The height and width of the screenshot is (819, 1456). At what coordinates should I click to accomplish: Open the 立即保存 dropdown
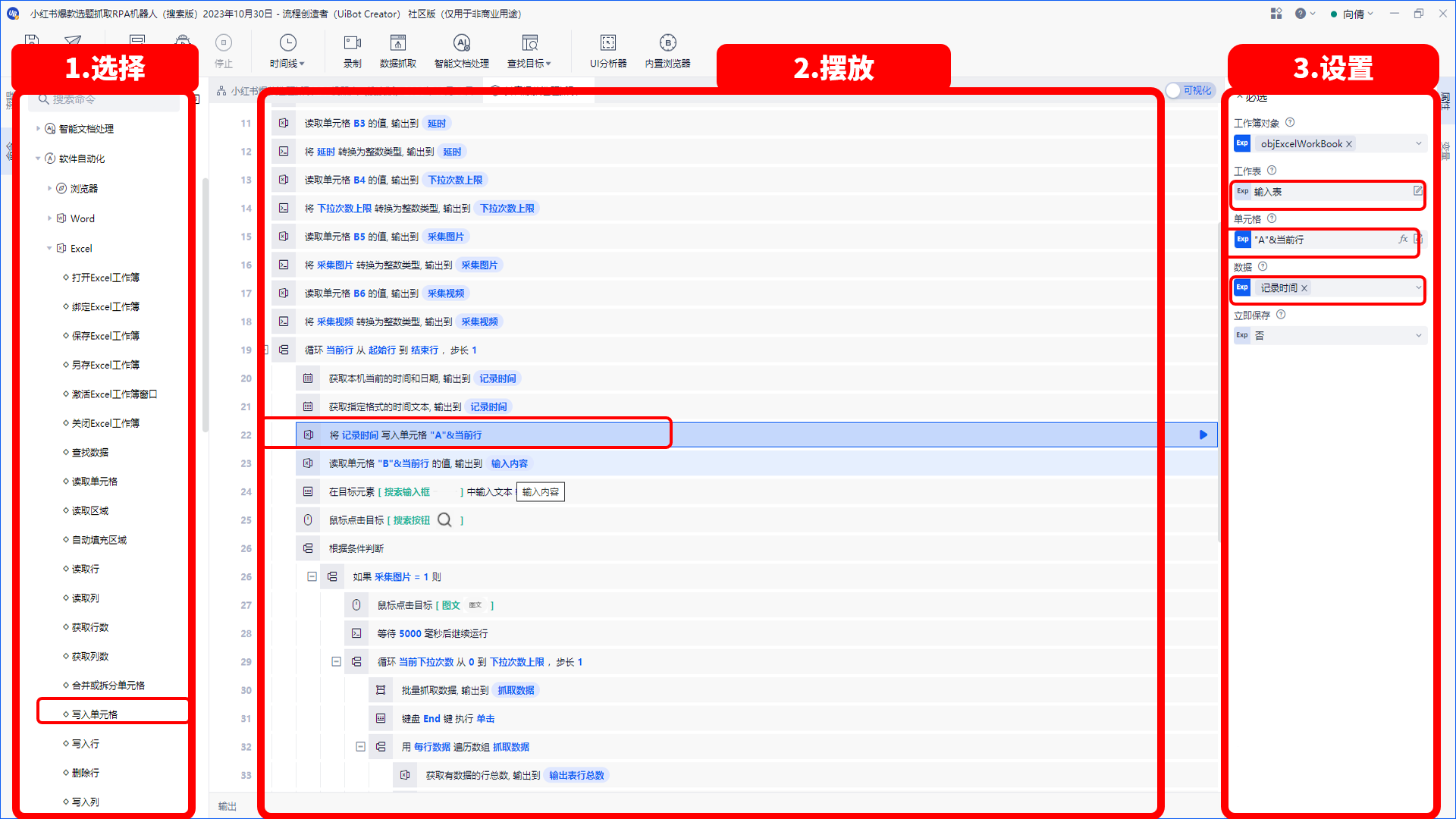pos(1419,335)
